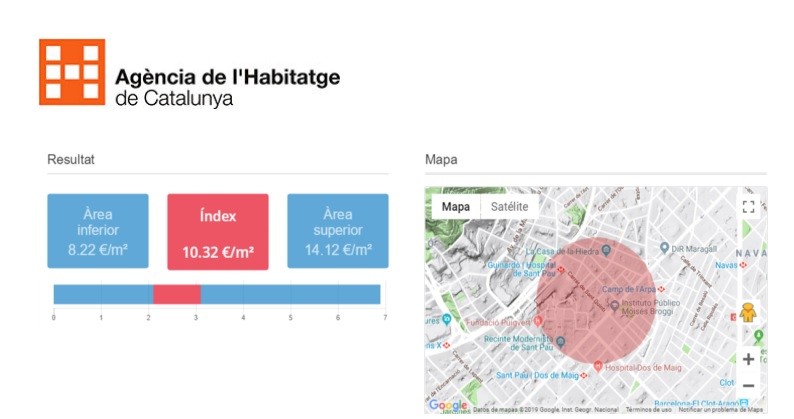
Task: Click the Google logo on the map
Action: pyautogui.click(x=447, y=405)
